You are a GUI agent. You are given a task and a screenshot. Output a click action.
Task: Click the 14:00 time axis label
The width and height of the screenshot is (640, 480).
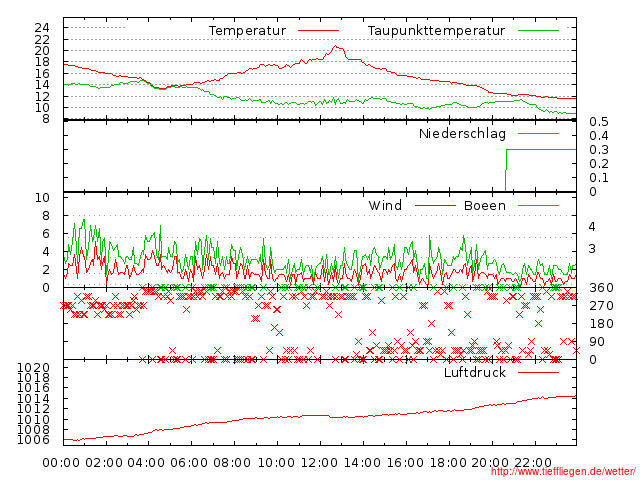[x=362, y=463]
